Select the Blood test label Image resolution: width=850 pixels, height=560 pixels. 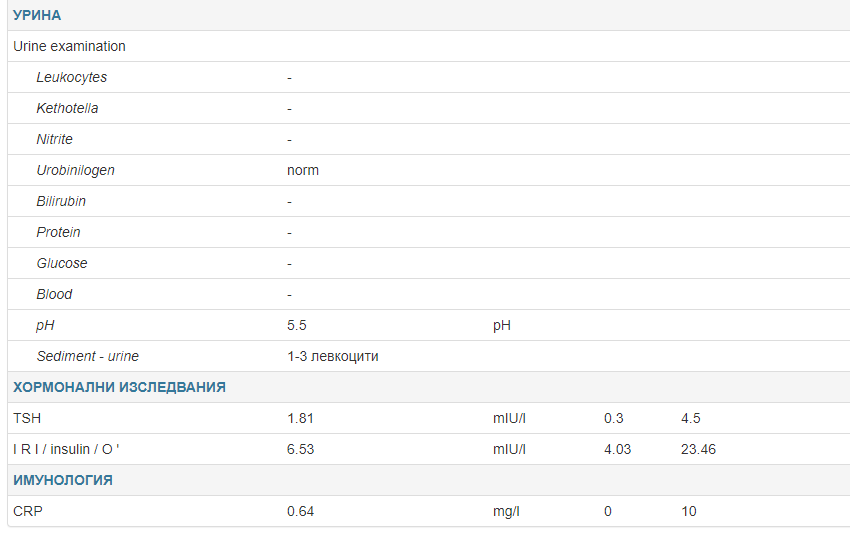(x=54, y=294)
